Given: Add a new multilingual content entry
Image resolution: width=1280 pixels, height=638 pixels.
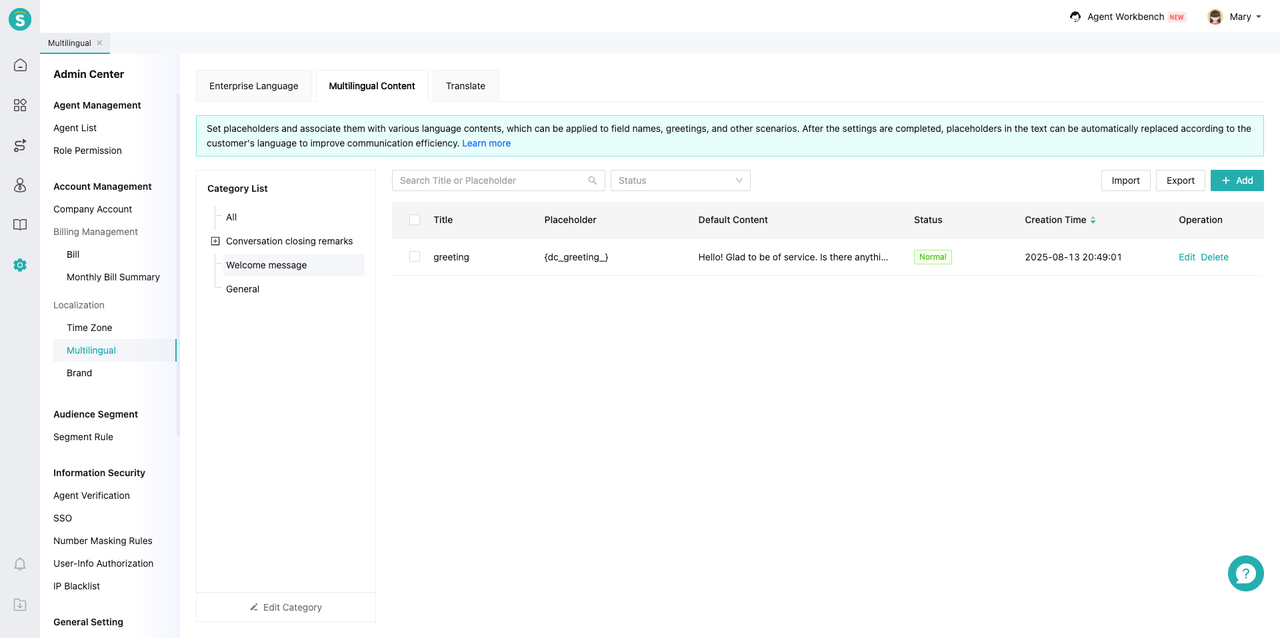Looking at the screenshot, I should [x=1237, y=181].
